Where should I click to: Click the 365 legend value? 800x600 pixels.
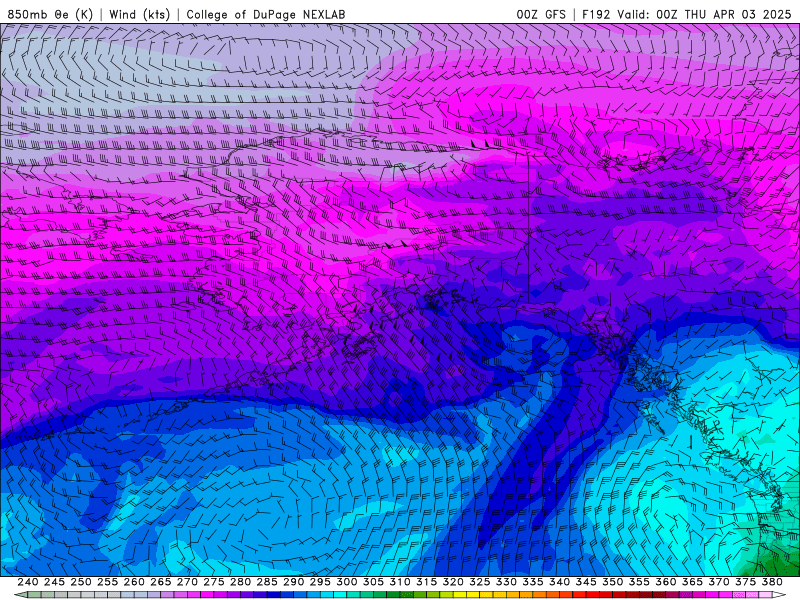[x=692, y=582]
